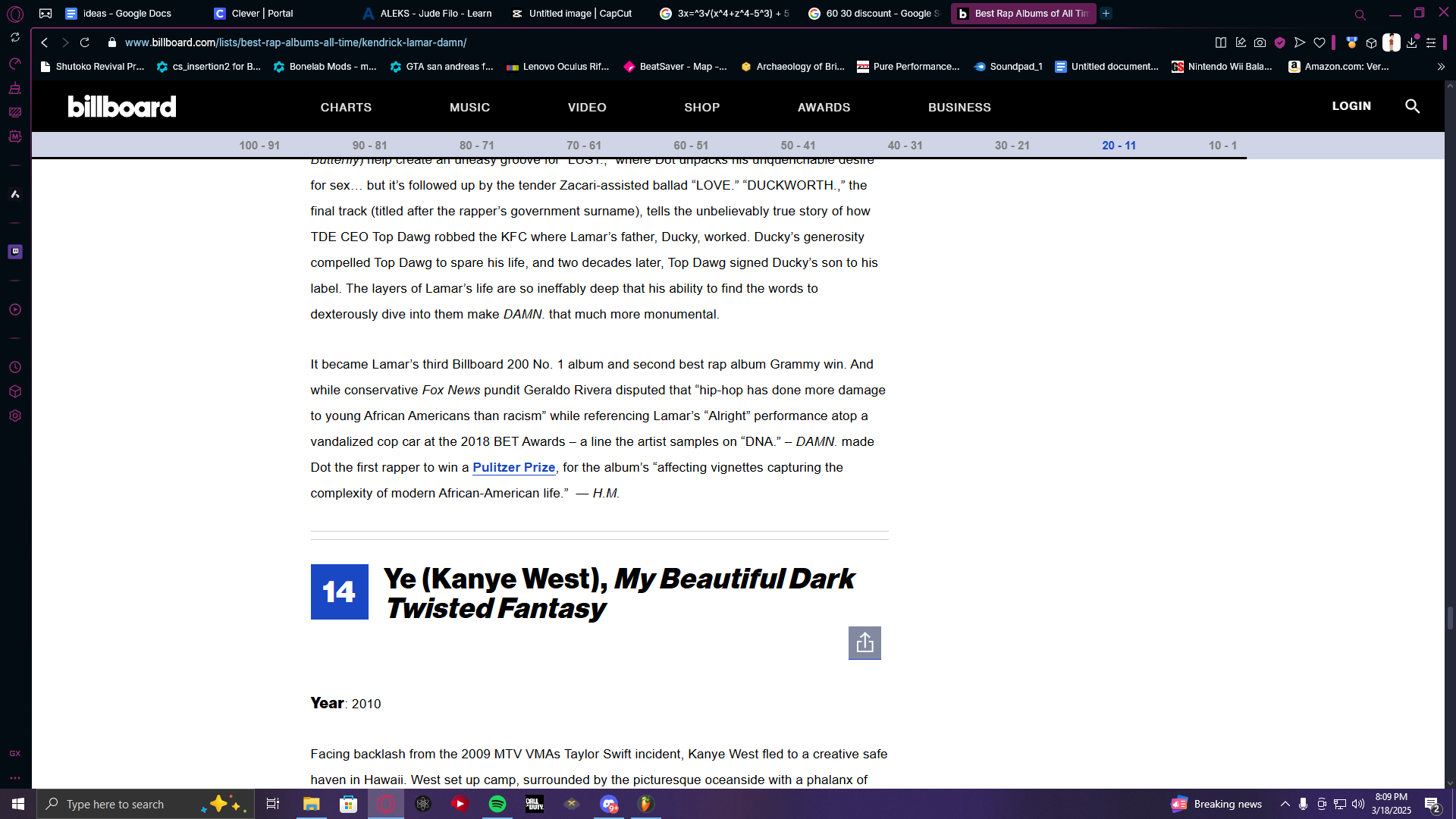Viewport: 1456px width, 819px height.
Task: Open the Breaking news taskbar widget
Action: [x=1217, y=804]
